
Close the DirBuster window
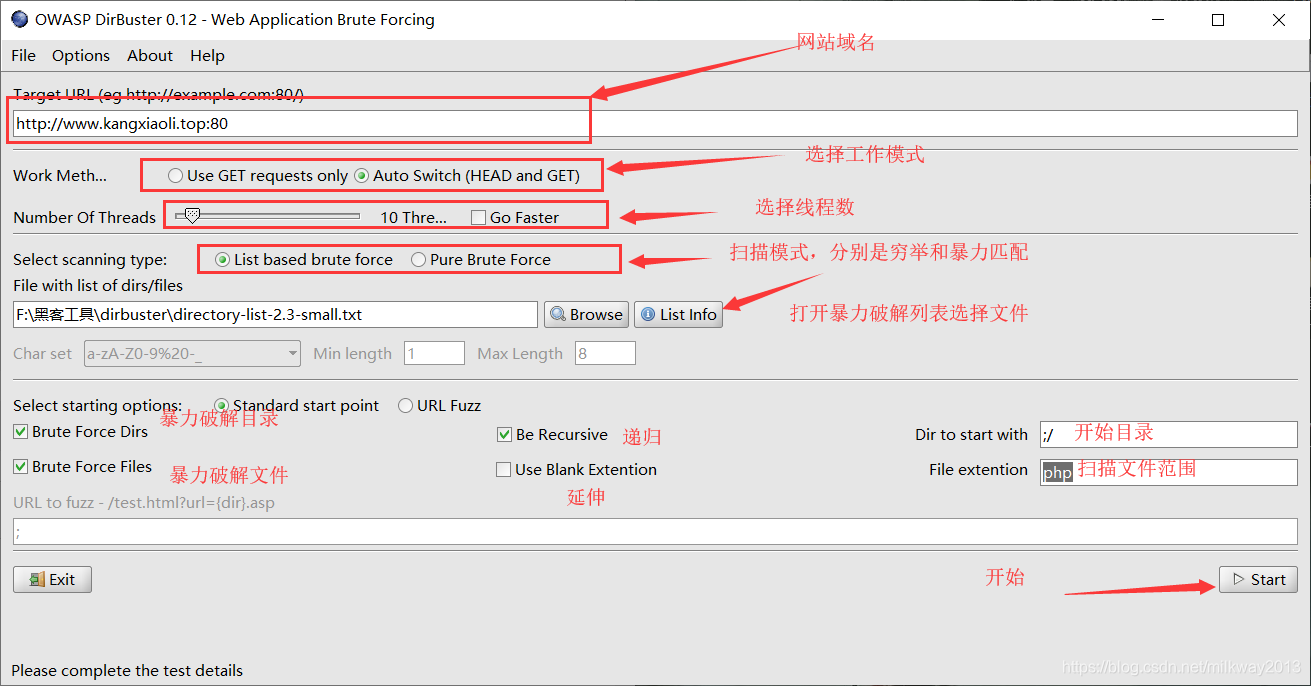pos(1279,20)
